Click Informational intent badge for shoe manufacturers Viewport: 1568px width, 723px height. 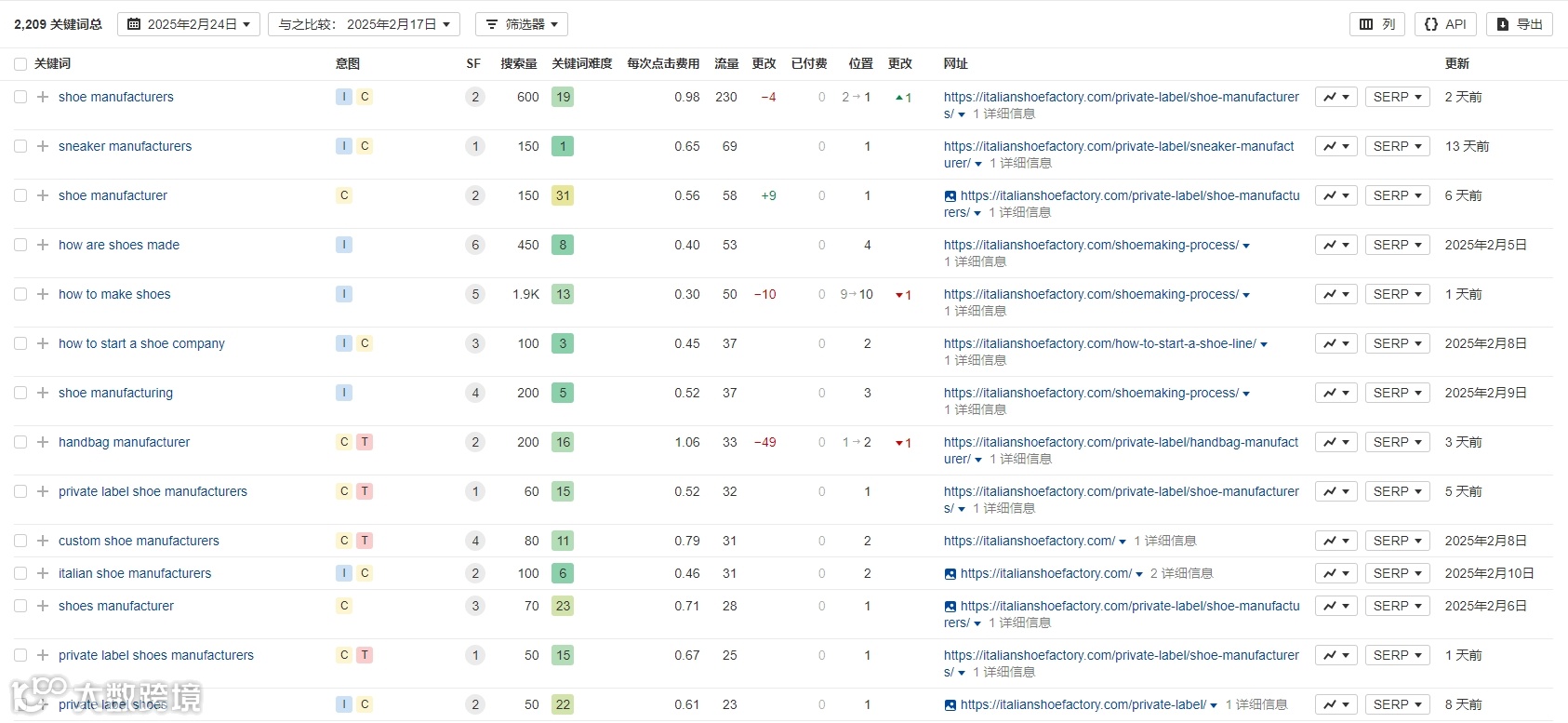pos(344,97)
